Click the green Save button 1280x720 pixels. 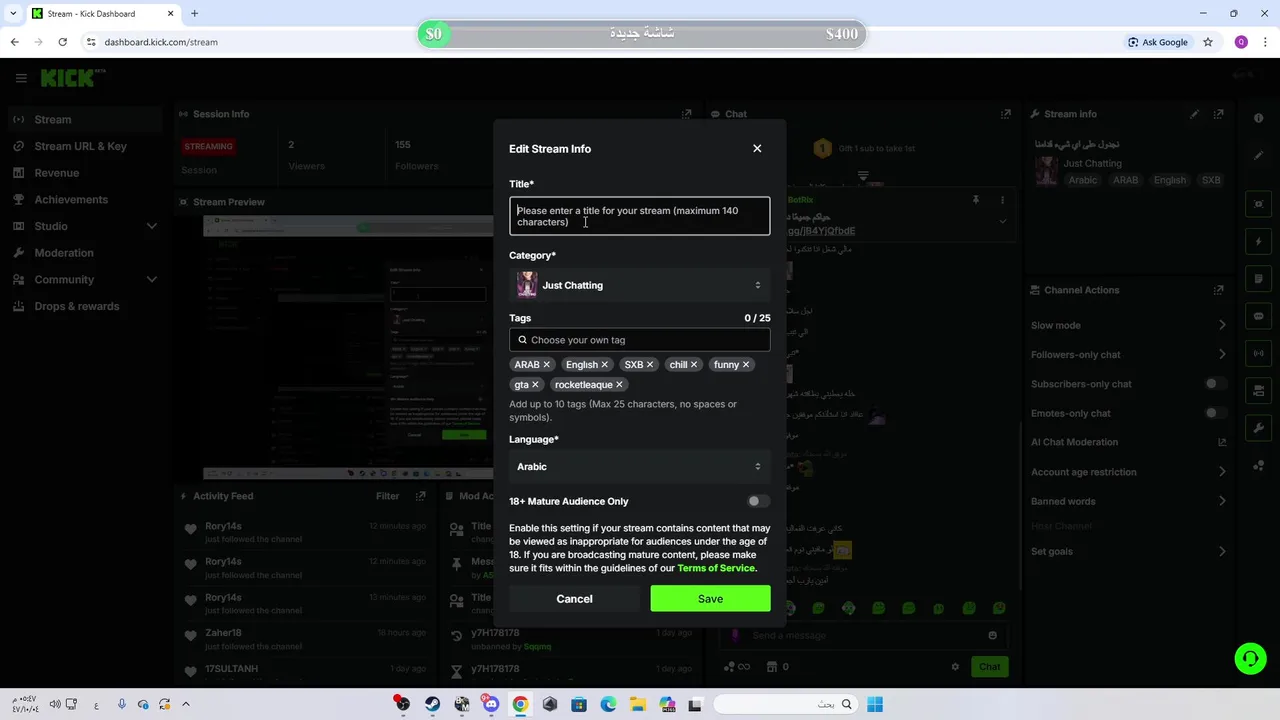pyautogui.click(x=710, y=599)
